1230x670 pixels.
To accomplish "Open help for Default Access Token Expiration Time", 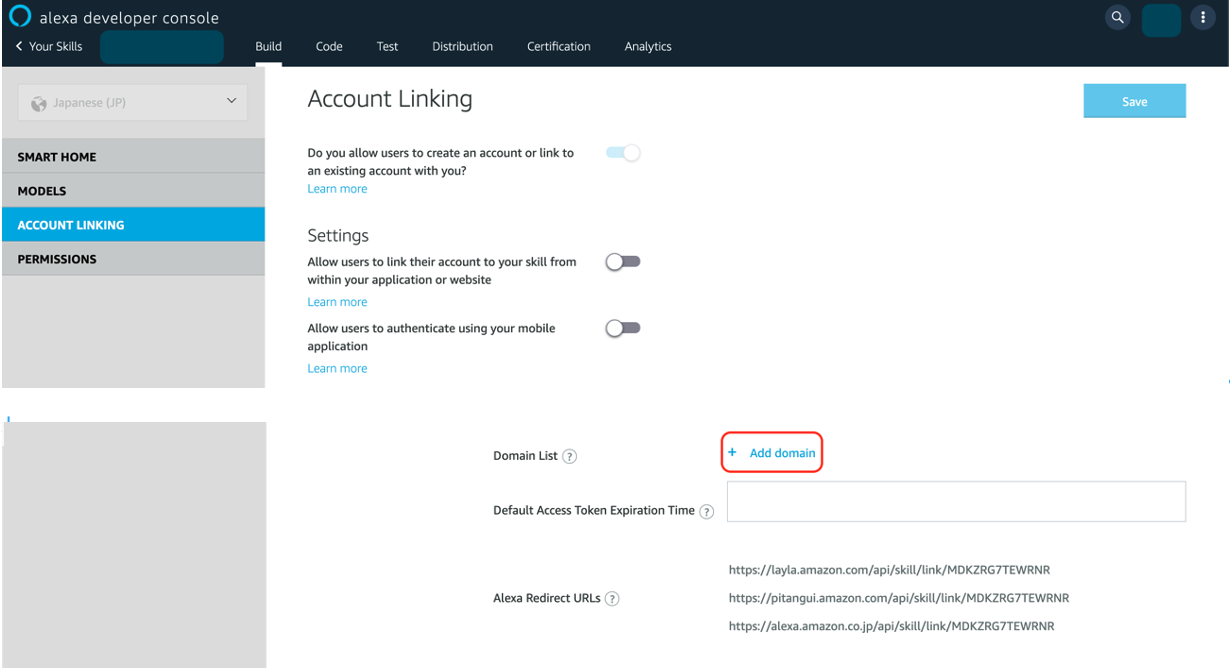I will click(x=707, y=511).
